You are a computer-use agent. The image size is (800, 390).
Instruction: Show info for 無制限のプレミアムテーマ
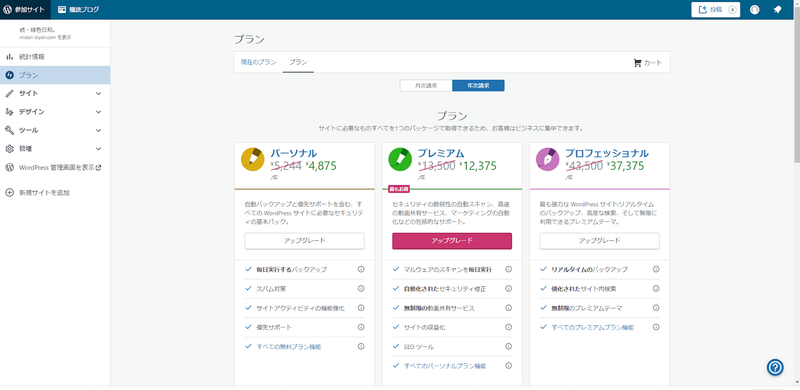(656, 308)
